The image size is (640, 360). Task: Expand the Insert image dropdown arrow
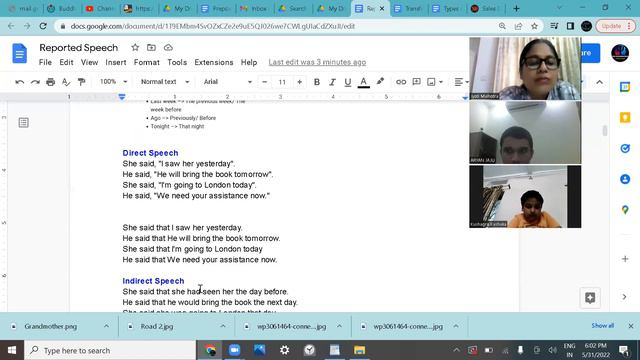point(441,82)
